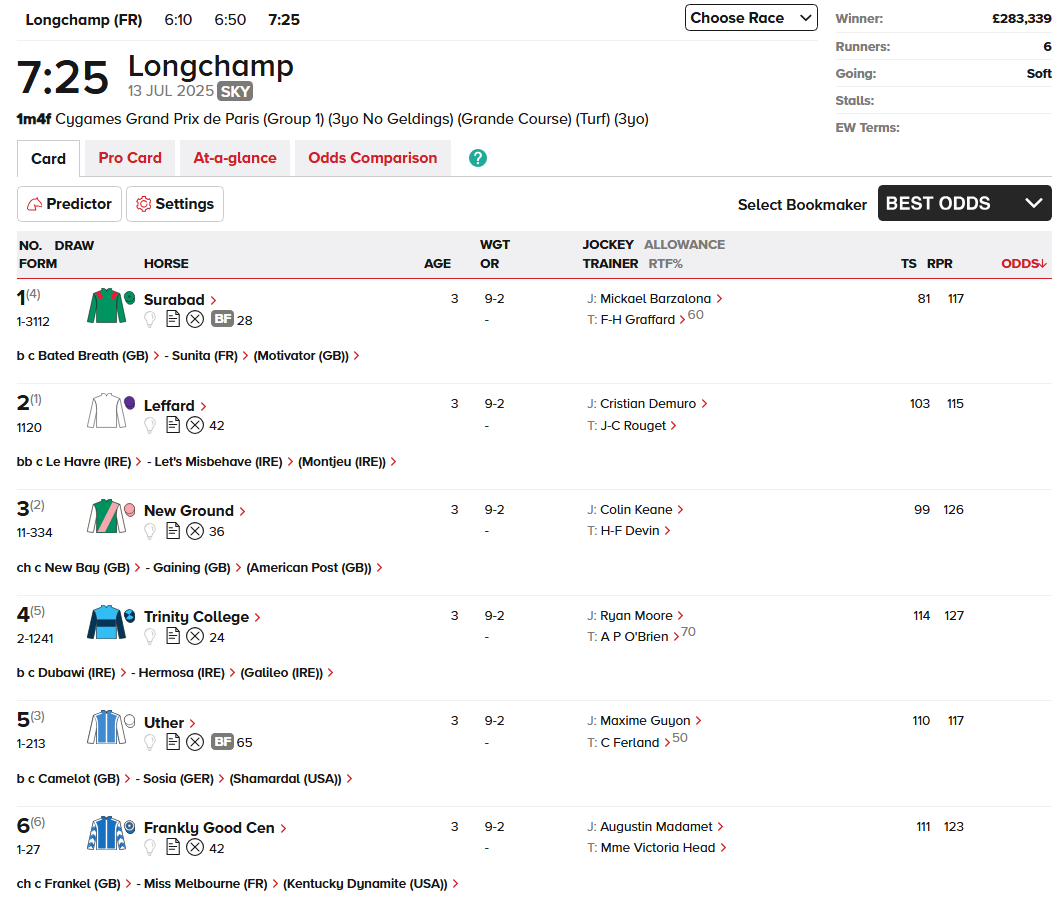Click the Surabad tips lightbulb icon

(150, 319)
